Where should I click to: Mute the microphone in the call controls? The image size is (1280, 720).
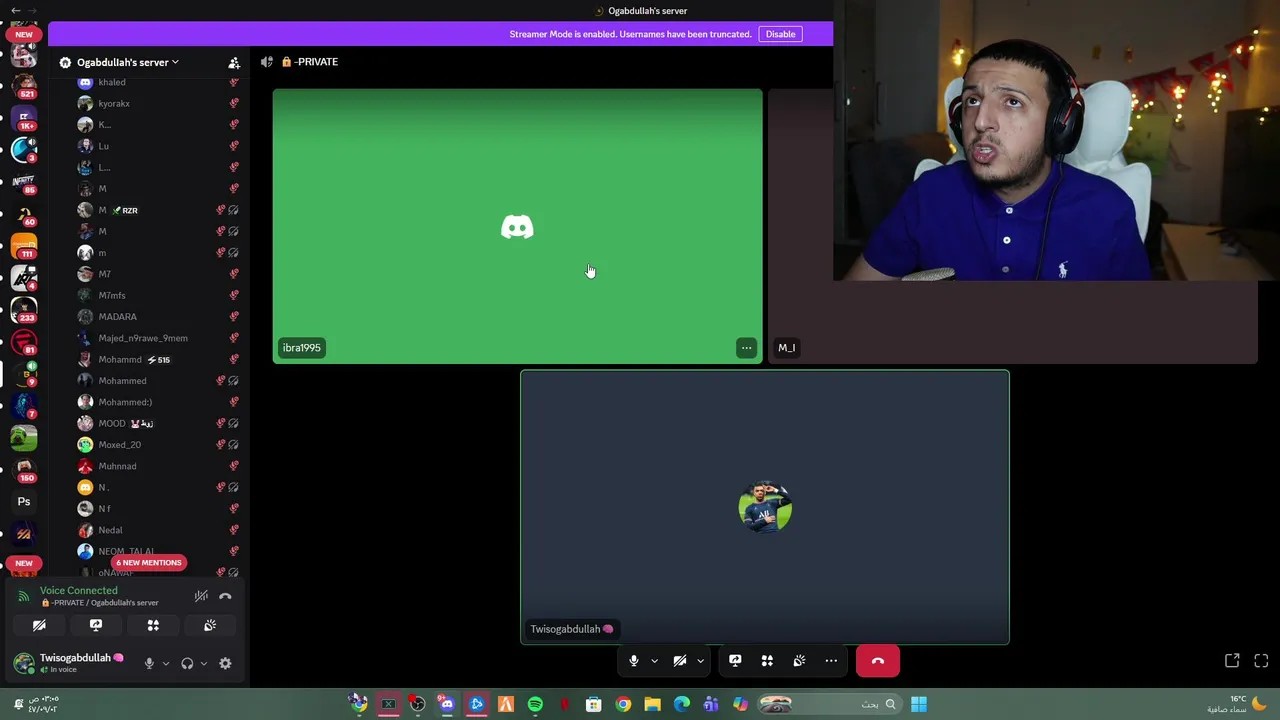tap(633, 661)
